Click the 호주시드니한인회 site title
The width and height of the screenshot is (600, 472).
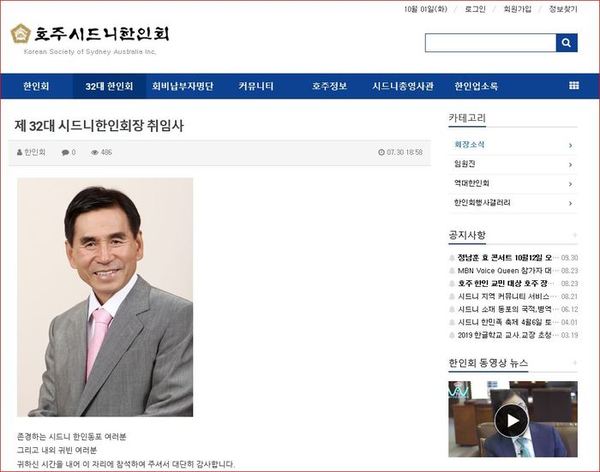pyautogui.click(x=102, y=34)
